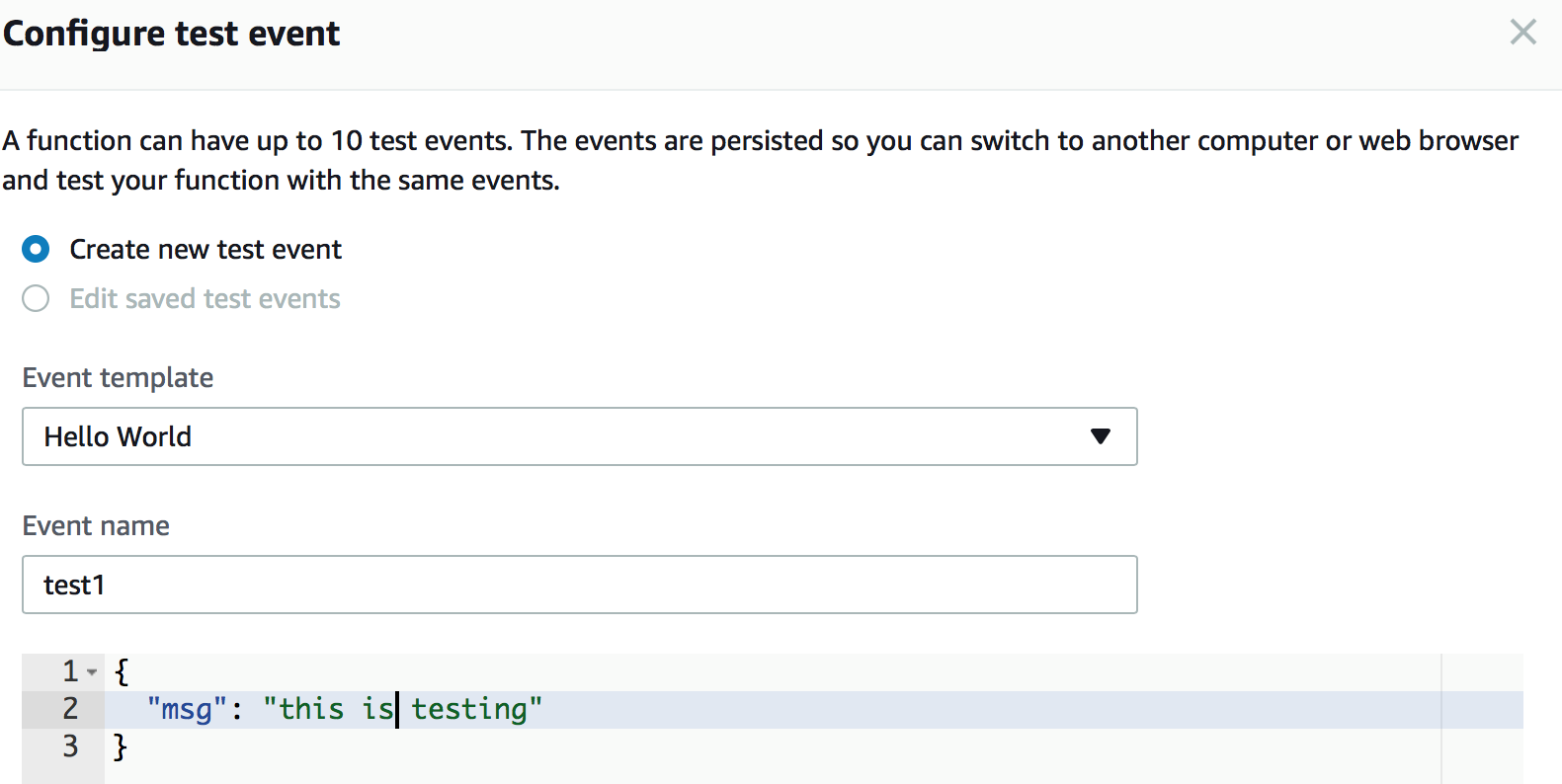1562x784 pixels.
Task: Click line number 3 in the editor gutter
Action: pyautogui.click(x=70, y=746)
